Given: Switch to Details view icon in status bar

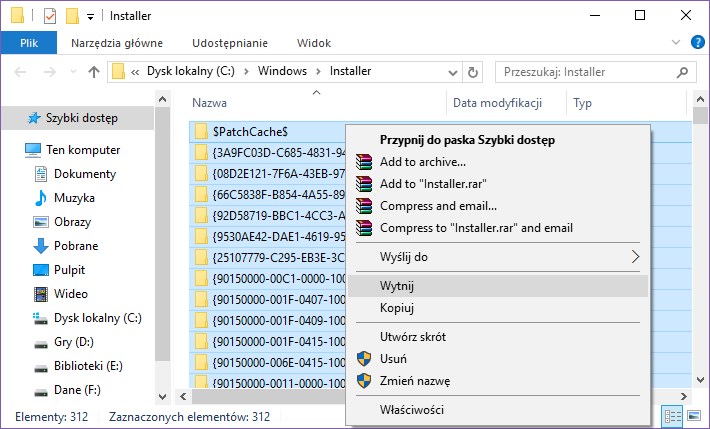Looking at the screenshot, I should [x=672, y=416].
